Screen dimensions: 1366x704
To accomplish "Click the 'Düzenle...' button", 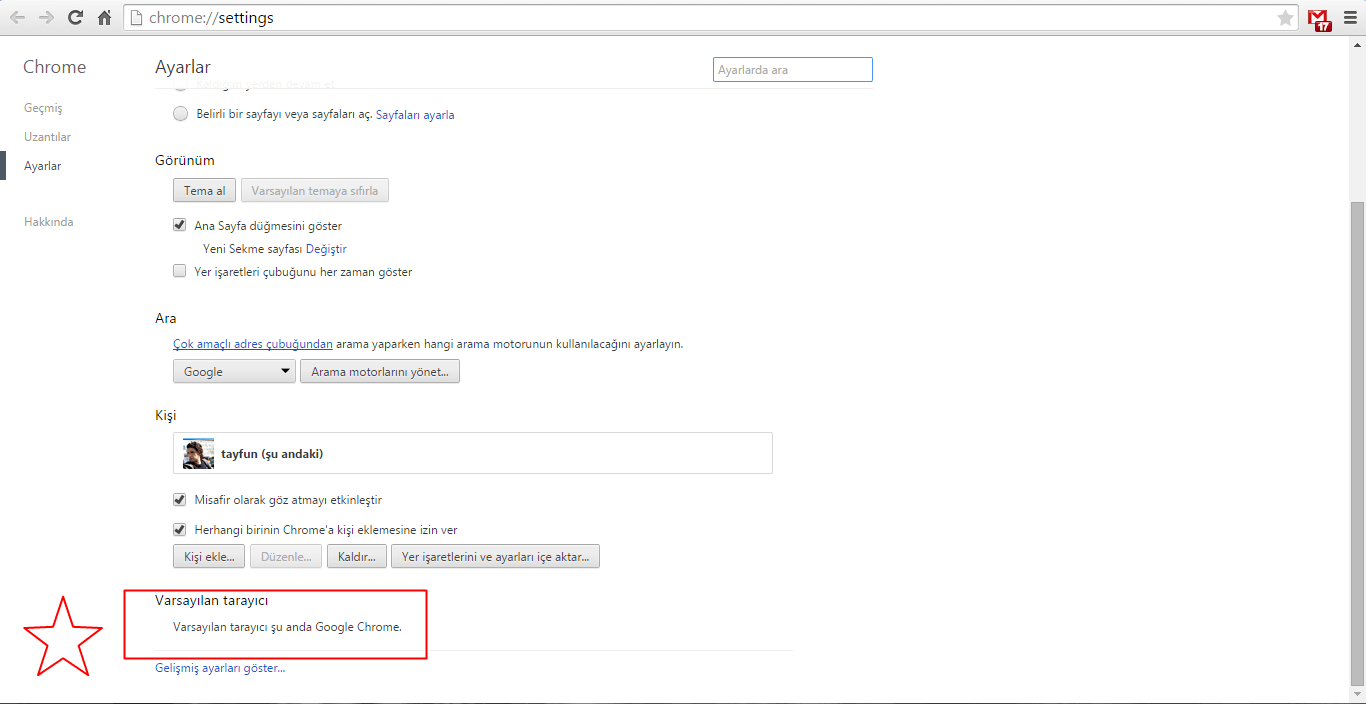I will click(286, 557).
